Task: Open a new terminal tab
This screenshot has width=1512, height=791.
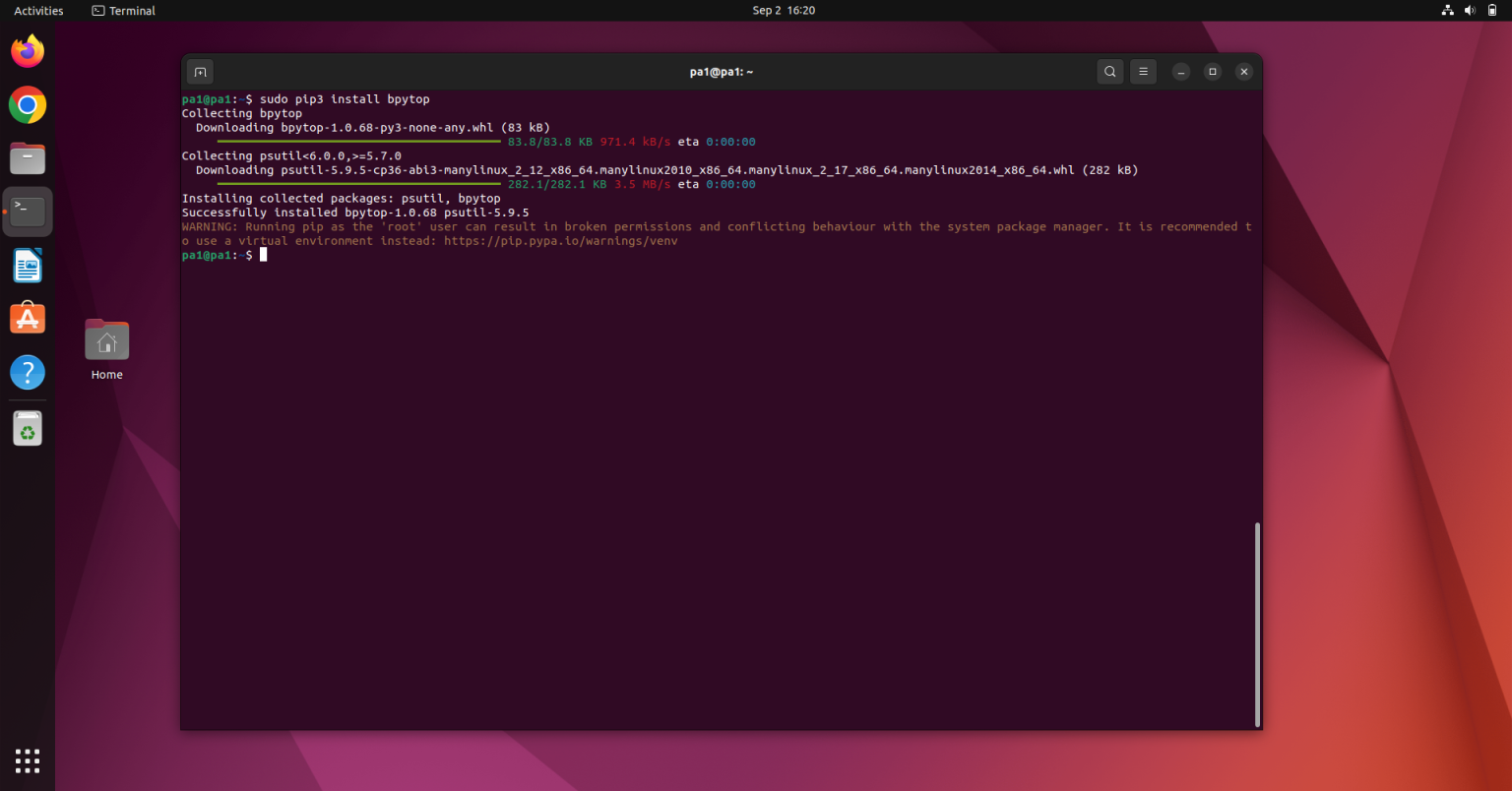Action: click(200, 71)
